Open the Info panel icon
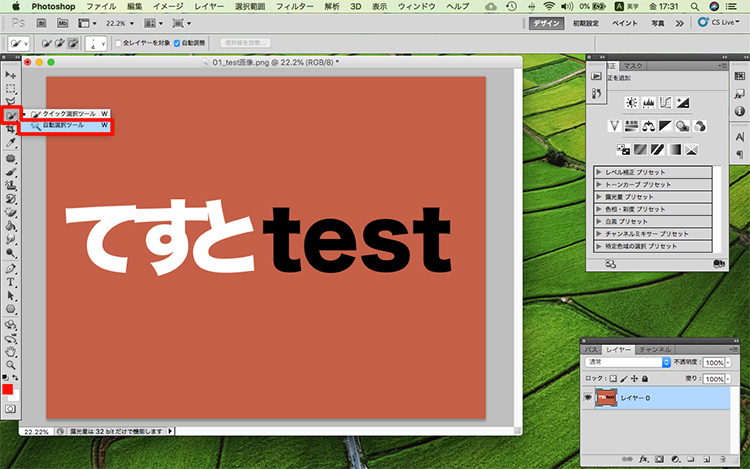This screenshot has width=750, height=469. [739, 111]
